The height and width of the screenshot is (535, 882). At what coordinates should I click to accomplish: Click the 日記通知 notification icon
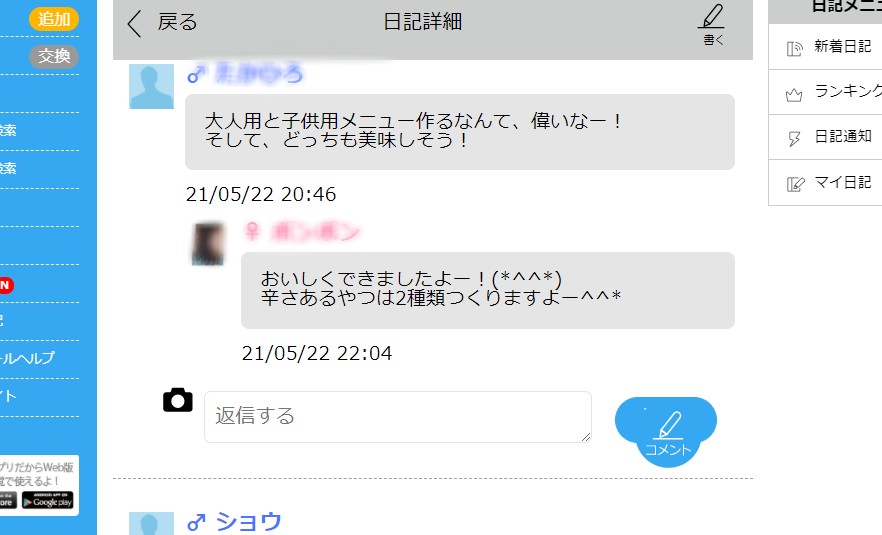(x=794, y=139)
